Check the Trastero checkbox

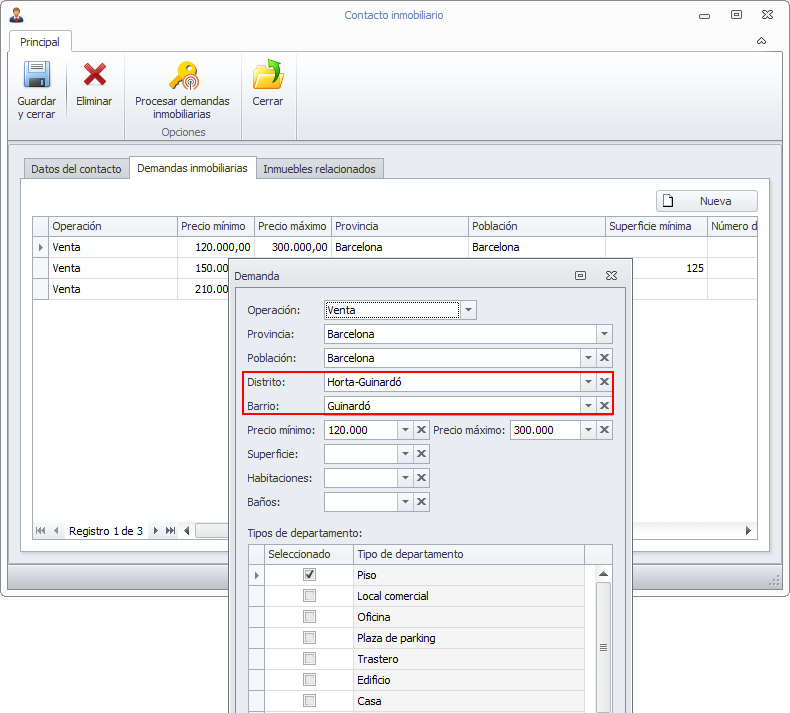(x=309, y=659)
